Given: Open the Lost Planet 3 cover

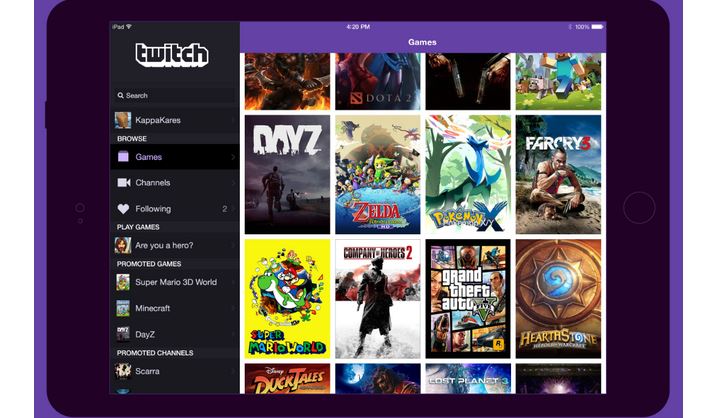Looking at the screenshot, I should coord(468,379).
